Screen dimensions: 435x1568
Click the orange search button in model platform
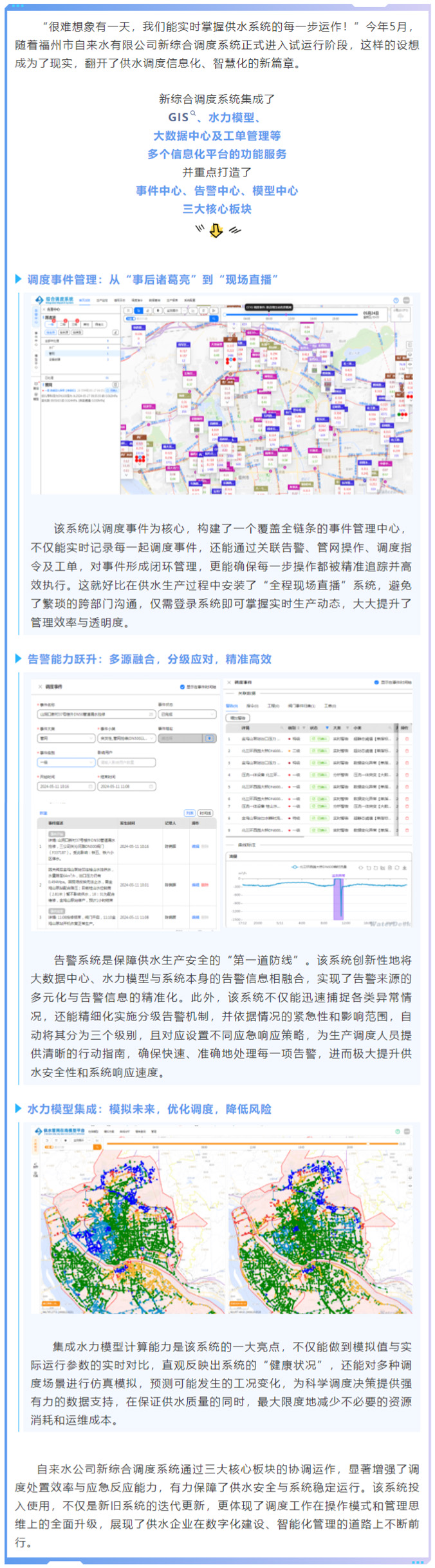point(98,1147)
